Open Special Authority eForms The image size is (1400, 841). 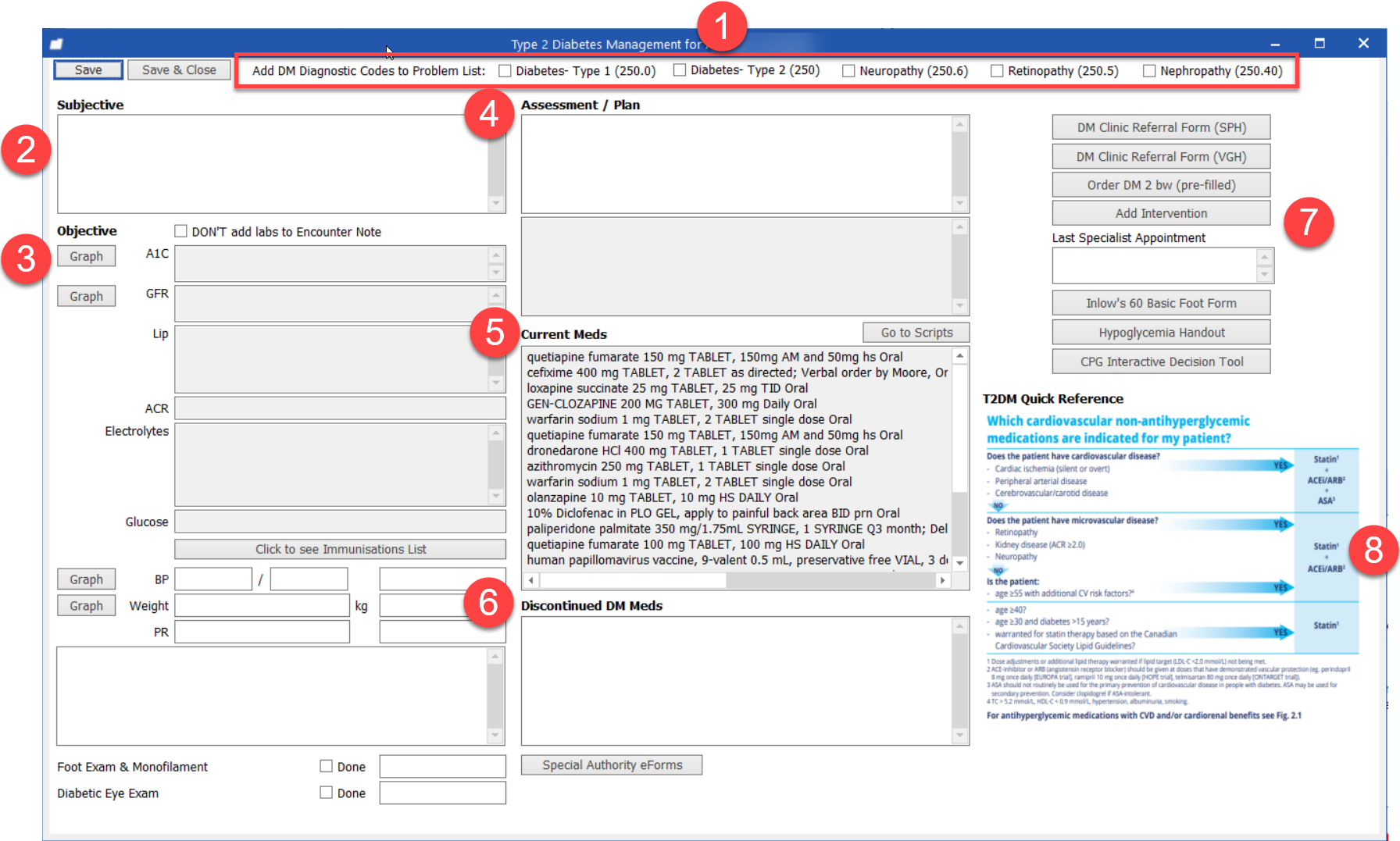pyautogui.click(x=612, y=765)
